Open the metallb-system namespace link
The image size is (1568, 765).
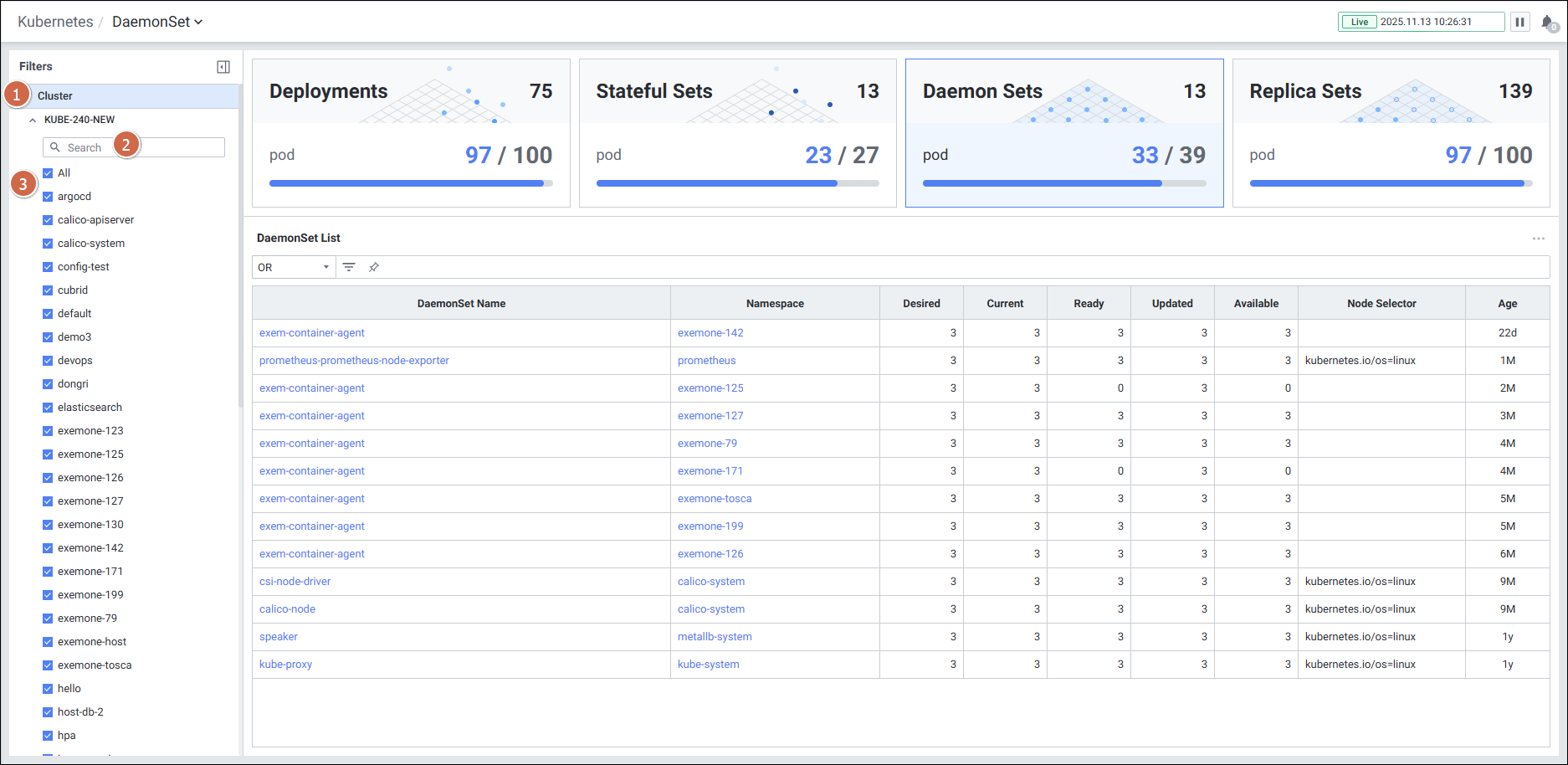(715, 637)
